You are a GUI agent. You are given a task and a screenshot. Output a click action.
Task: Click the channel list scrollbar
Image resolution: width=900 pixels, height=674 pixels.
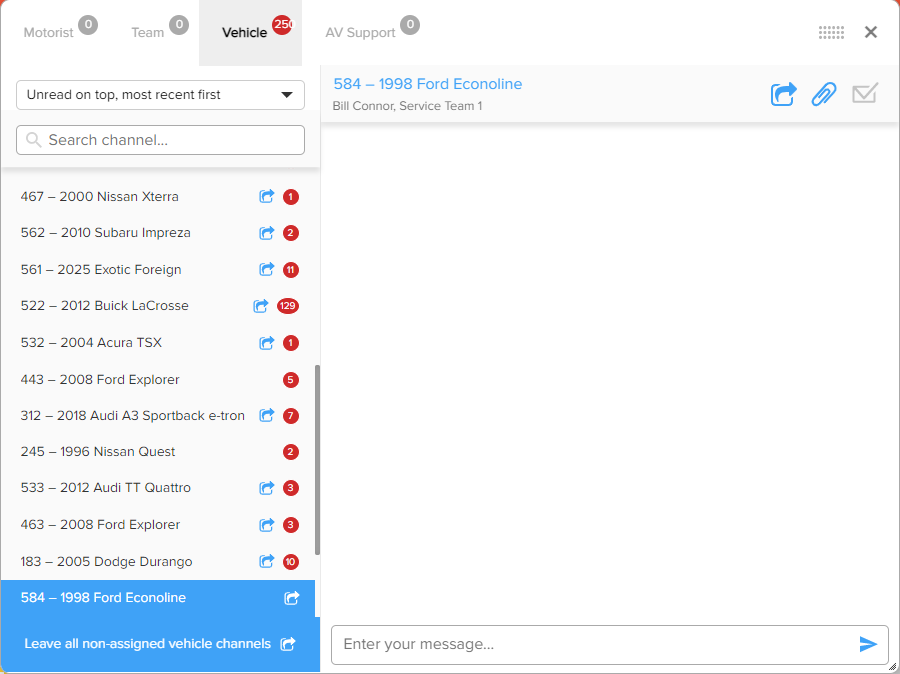317,459
